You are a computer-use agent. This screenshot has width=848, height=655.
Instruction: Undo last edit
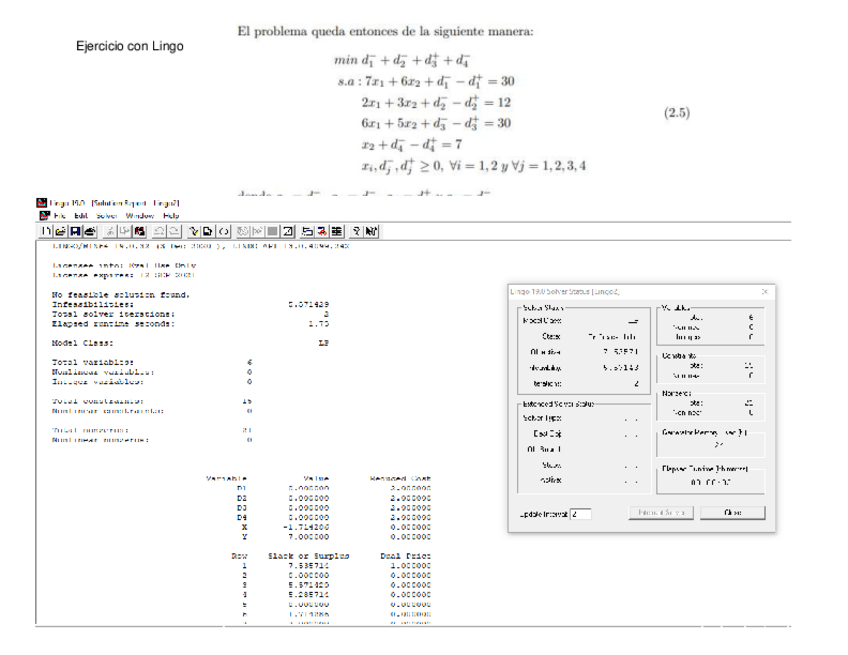159,231
